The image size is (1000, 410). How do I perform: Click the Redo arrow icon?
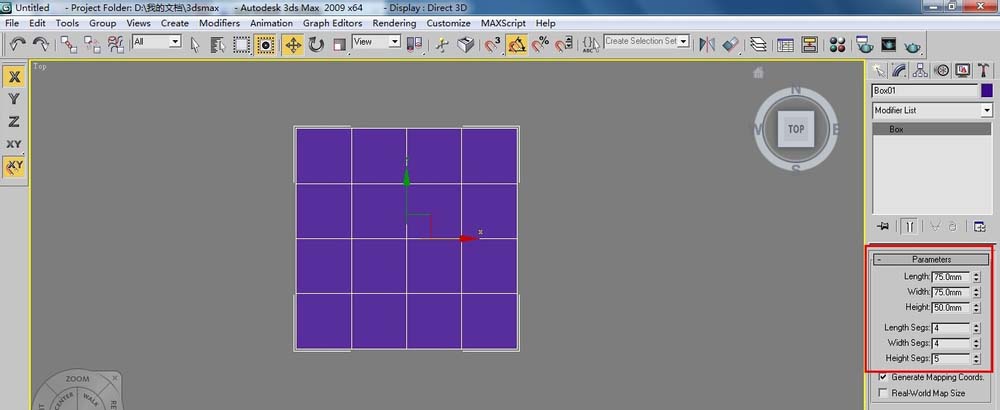(41, 44)
